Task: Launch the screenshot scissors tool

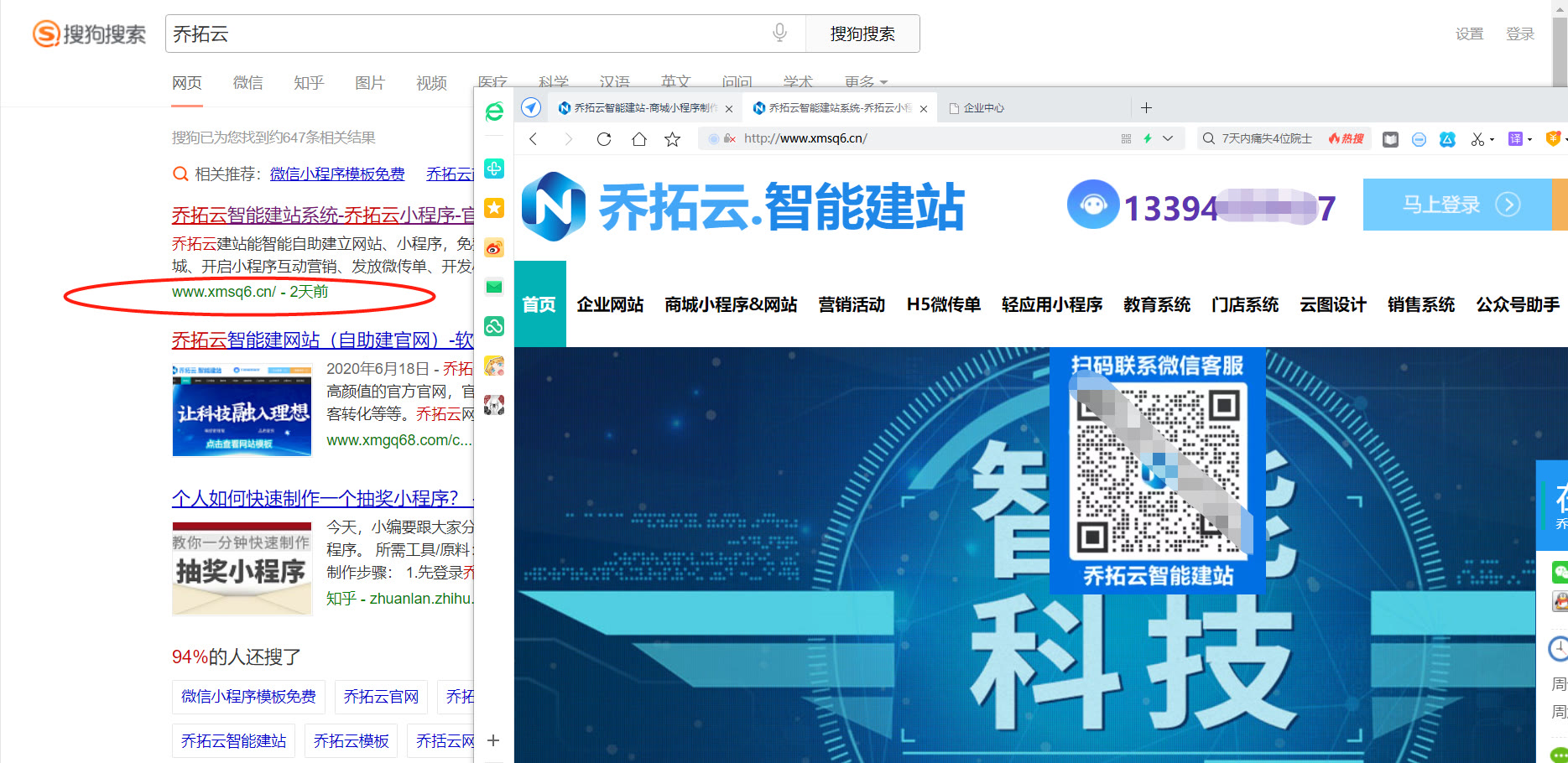Action: [x=1477, y=139]
